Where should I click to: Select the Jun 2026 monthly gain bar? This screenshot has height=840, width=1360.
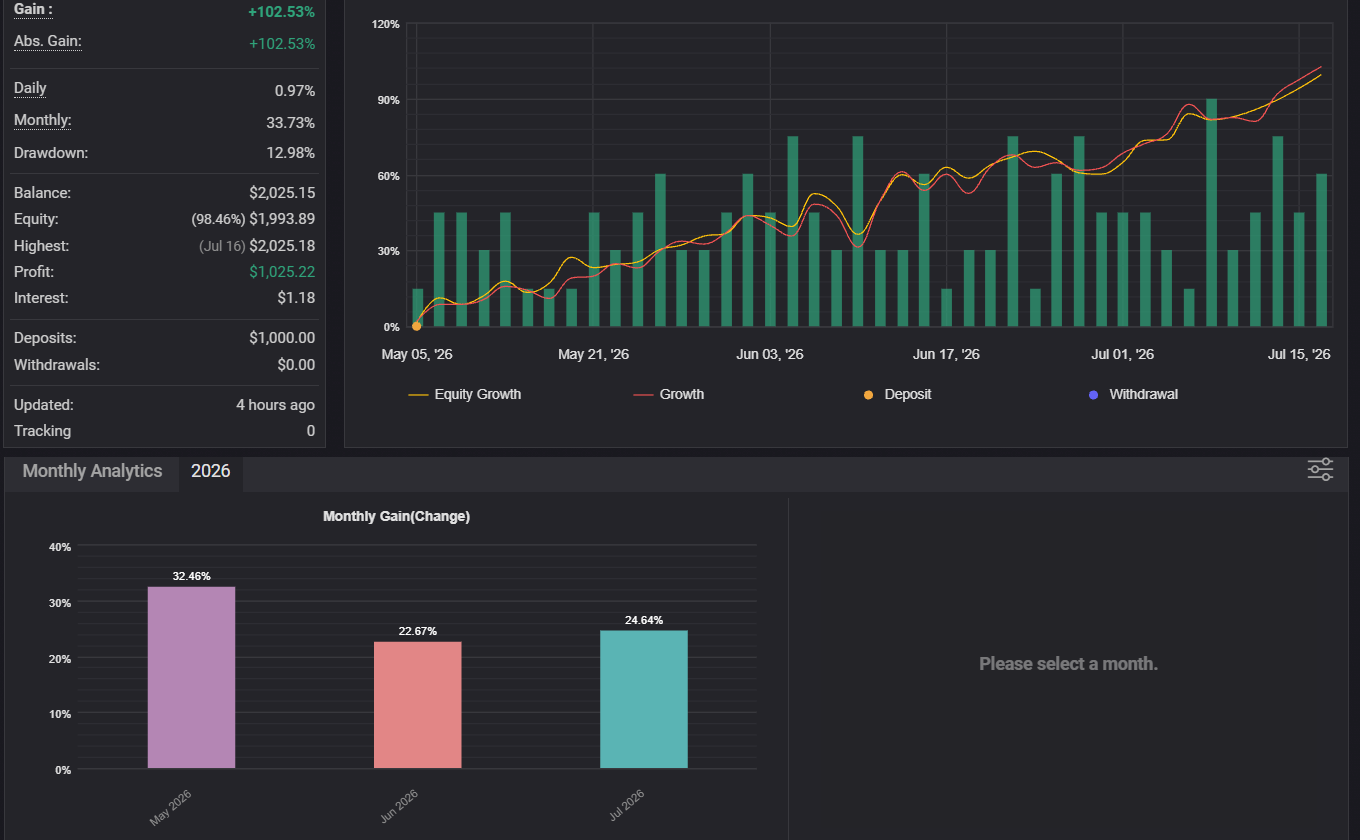[x=418, y=705]
